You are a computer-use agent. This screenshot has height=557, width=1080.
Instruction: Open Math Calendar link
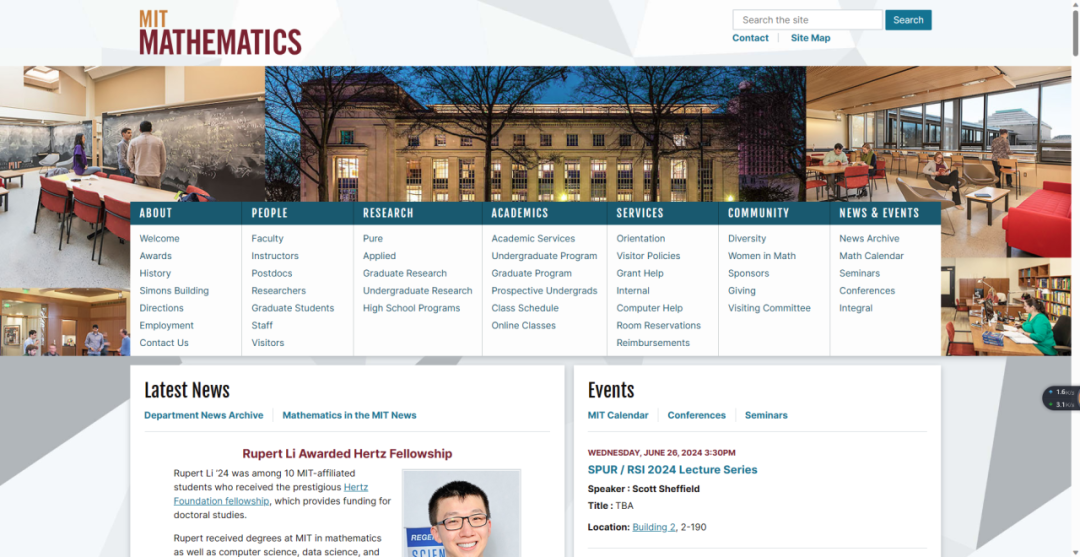pos(871,255)
